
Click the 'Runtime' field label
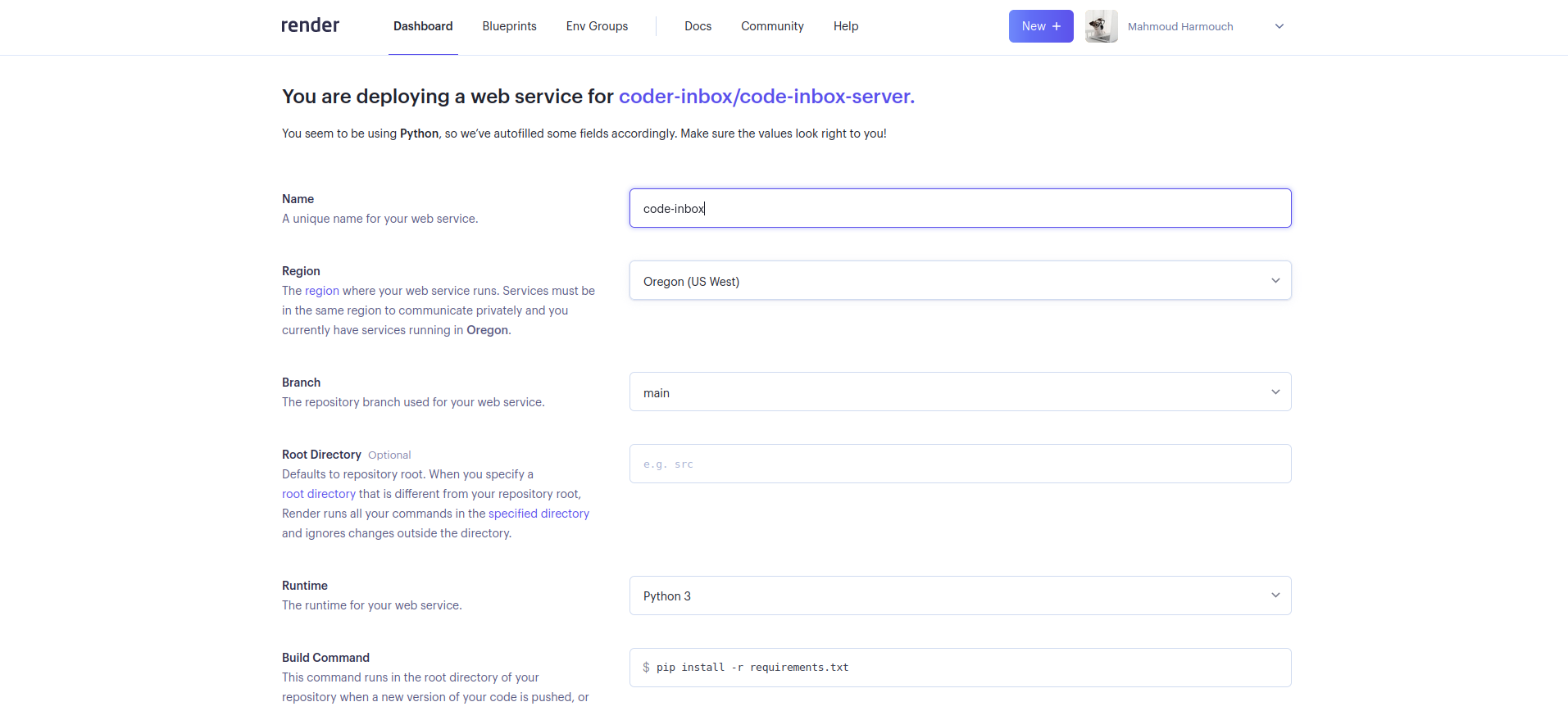pos(305,586)
